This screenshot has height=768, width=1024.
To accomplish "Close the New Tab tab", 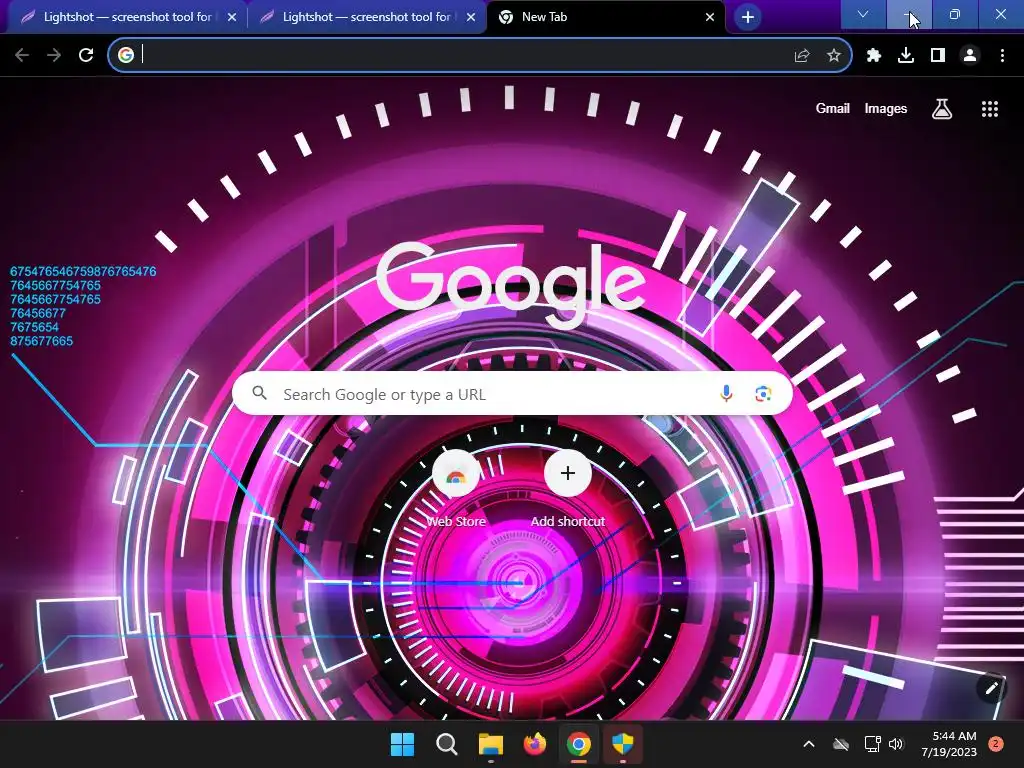I will [710, 17].
